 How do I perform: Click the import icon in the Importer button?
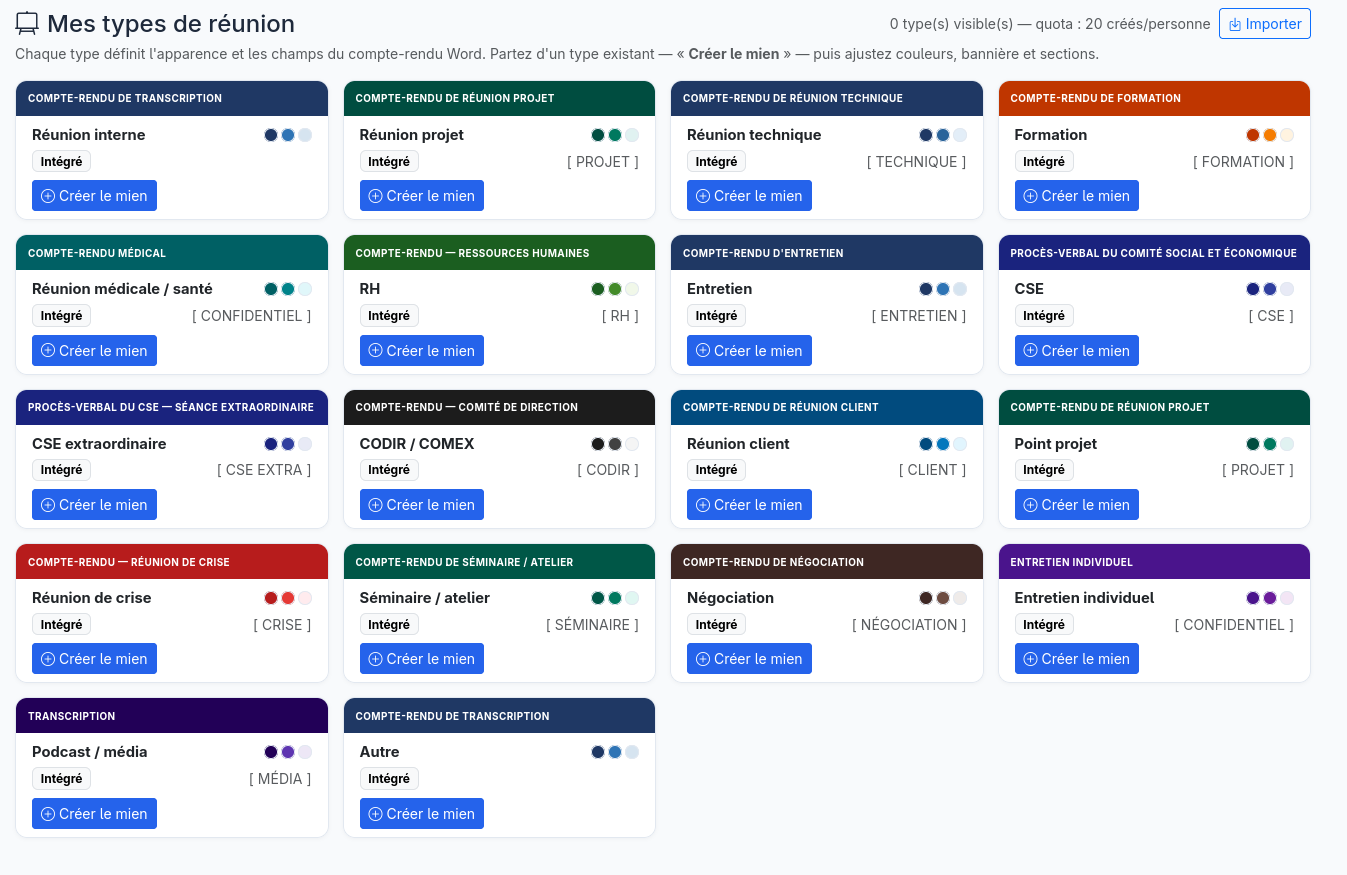point(1235,24)
